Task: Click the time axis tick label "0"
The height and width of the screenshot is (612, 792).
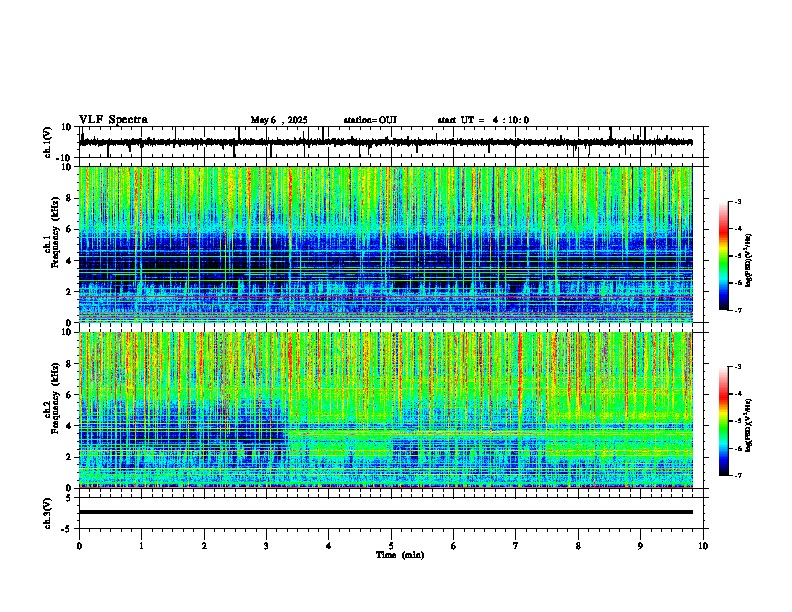Action: click(79, 546)
